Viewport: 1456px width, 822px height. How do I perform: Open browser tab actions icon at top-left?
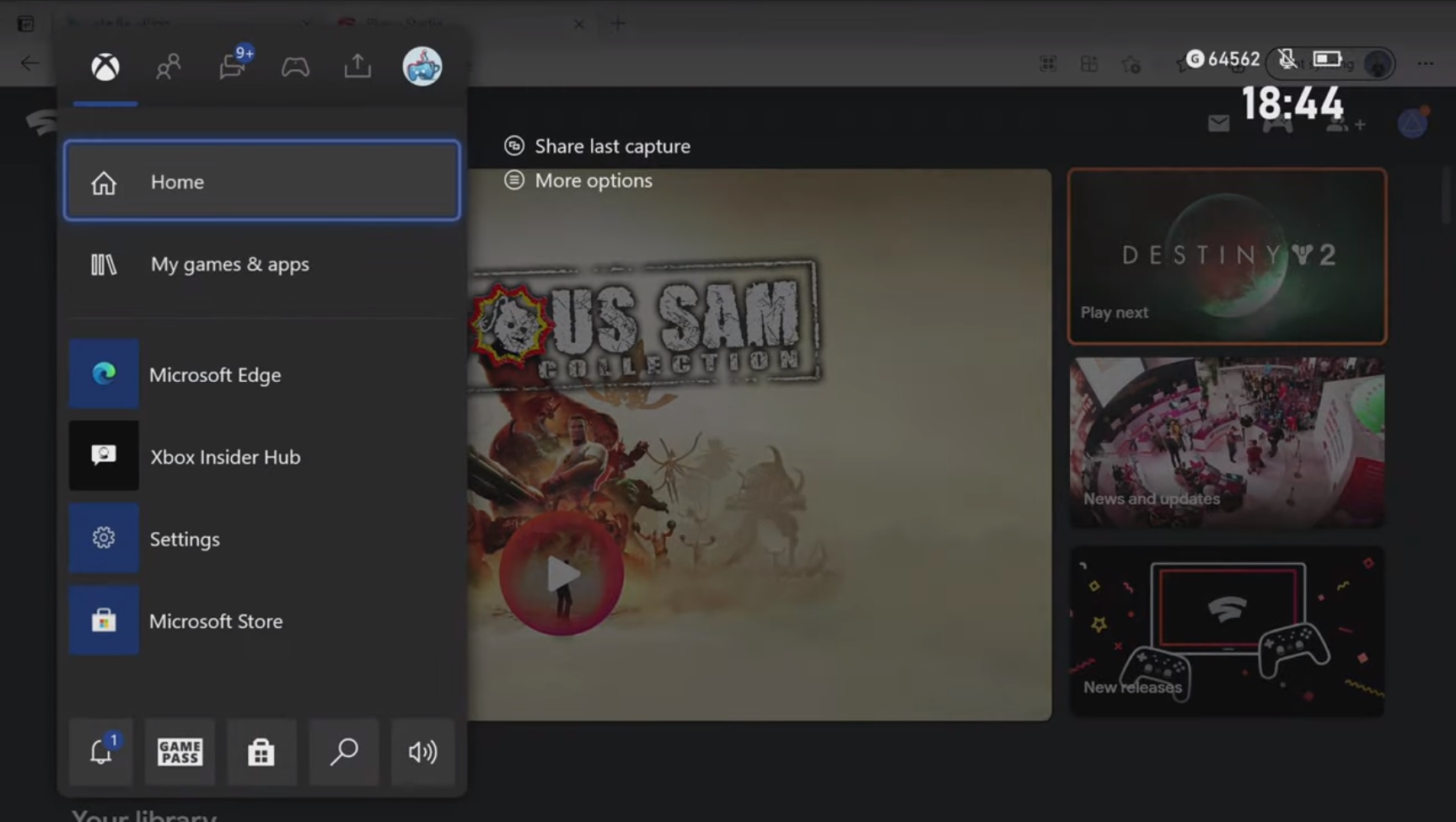26,24
